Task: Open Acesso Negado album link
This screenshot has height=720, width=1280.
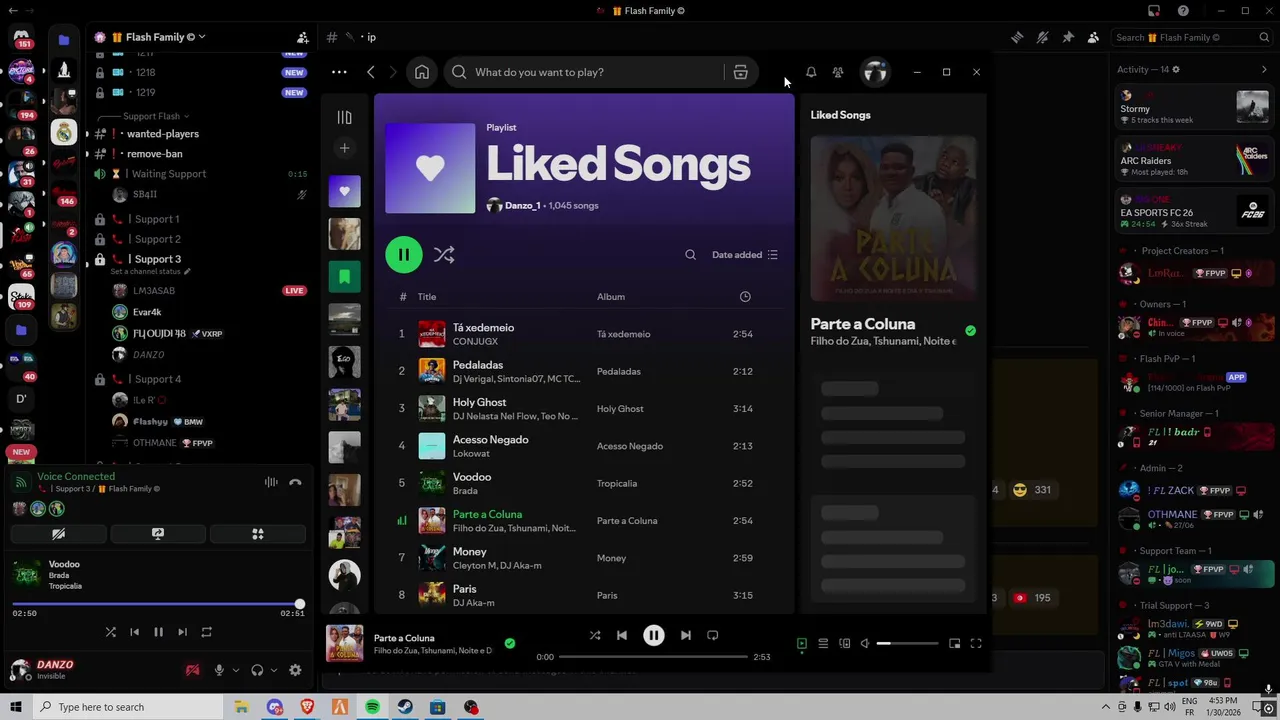Action: tap(630, 446)
